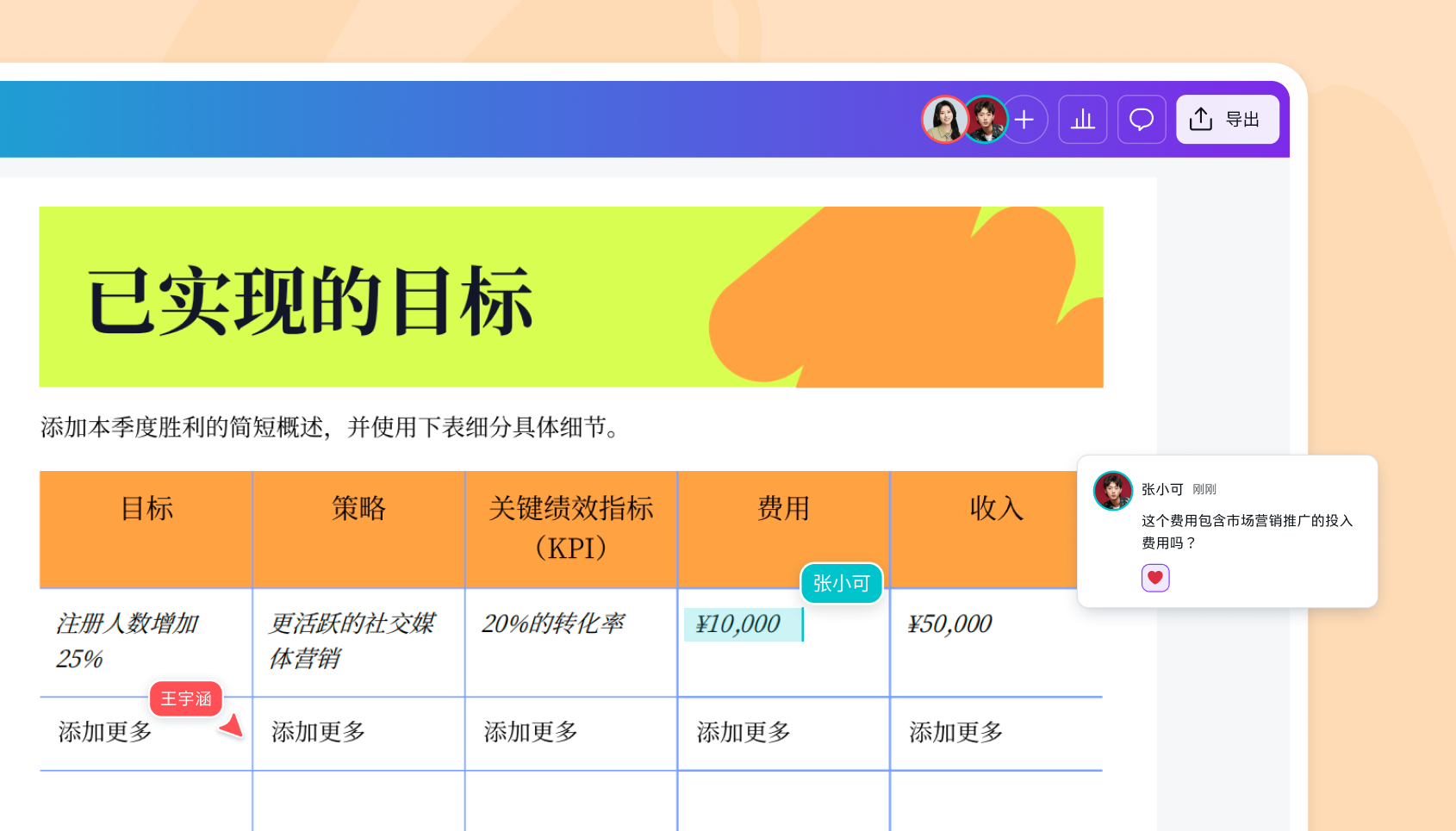The image size is (1456, 831).
Task: Open comments via speech bubble icon
Action: pos(1142,120)
